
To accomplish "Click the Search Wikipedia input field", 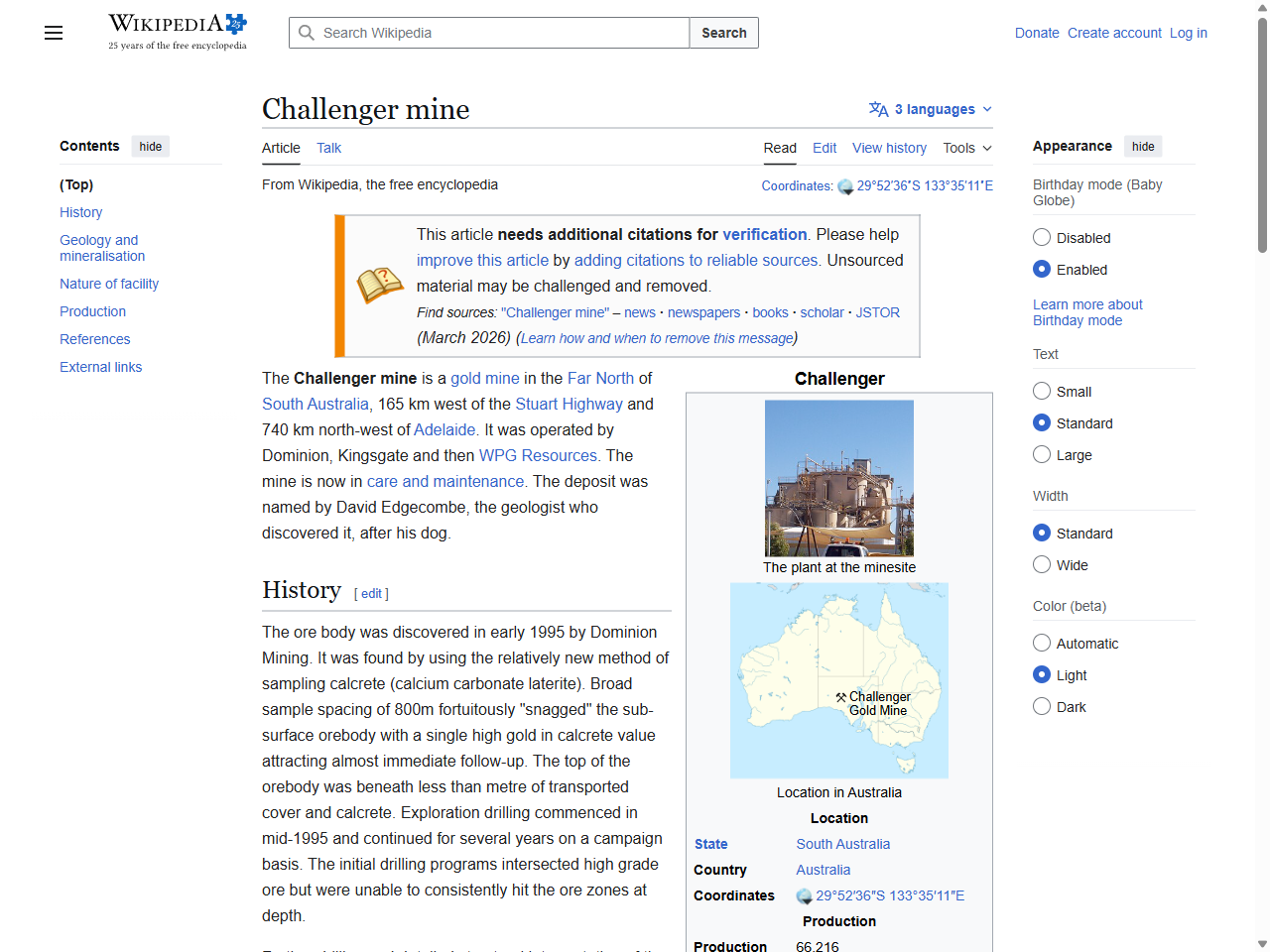I will [x=489, y=33].
